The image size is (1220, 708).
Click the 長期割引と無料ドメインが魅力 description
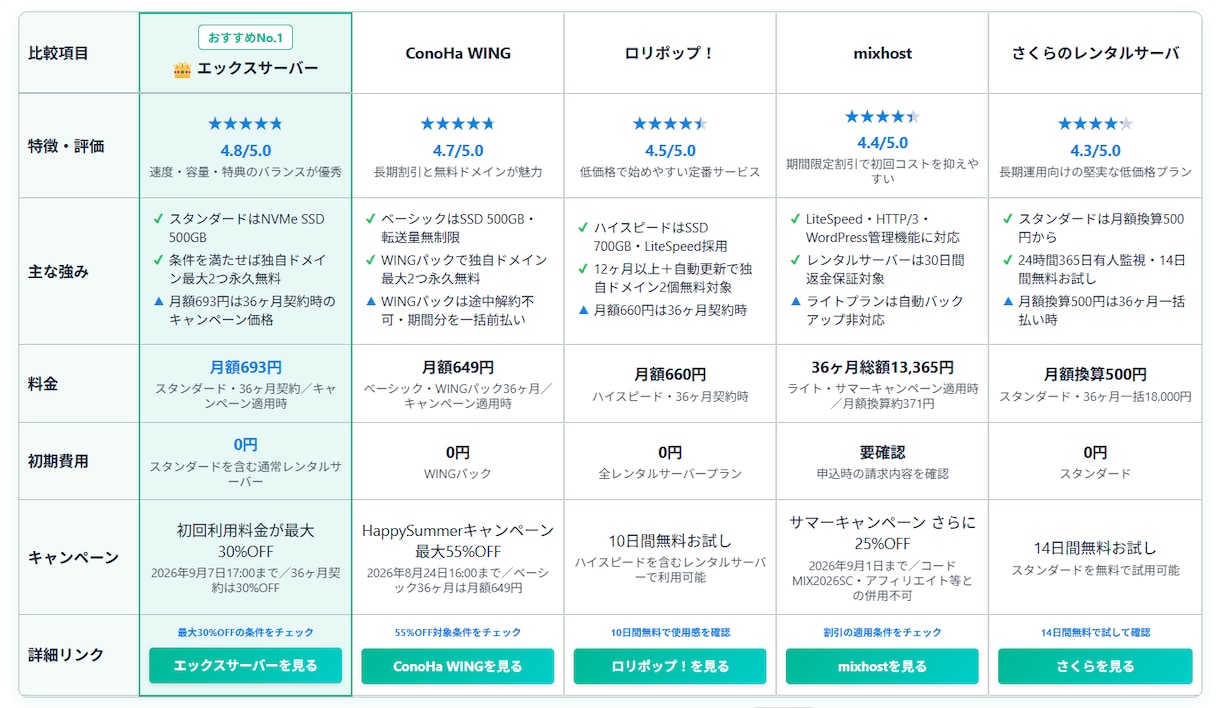457,172
